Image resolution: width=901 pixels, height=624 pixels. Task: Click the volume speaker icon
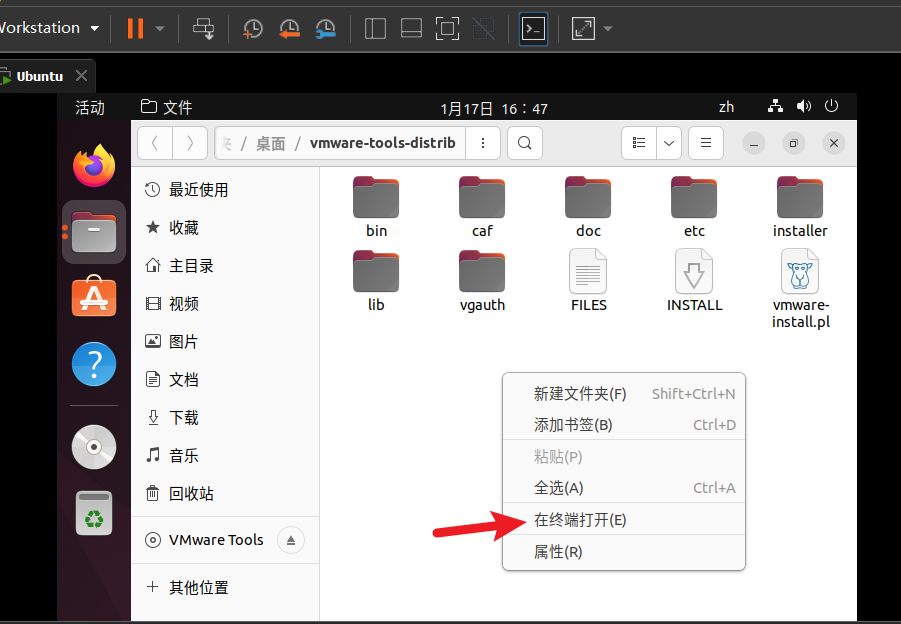803,106
